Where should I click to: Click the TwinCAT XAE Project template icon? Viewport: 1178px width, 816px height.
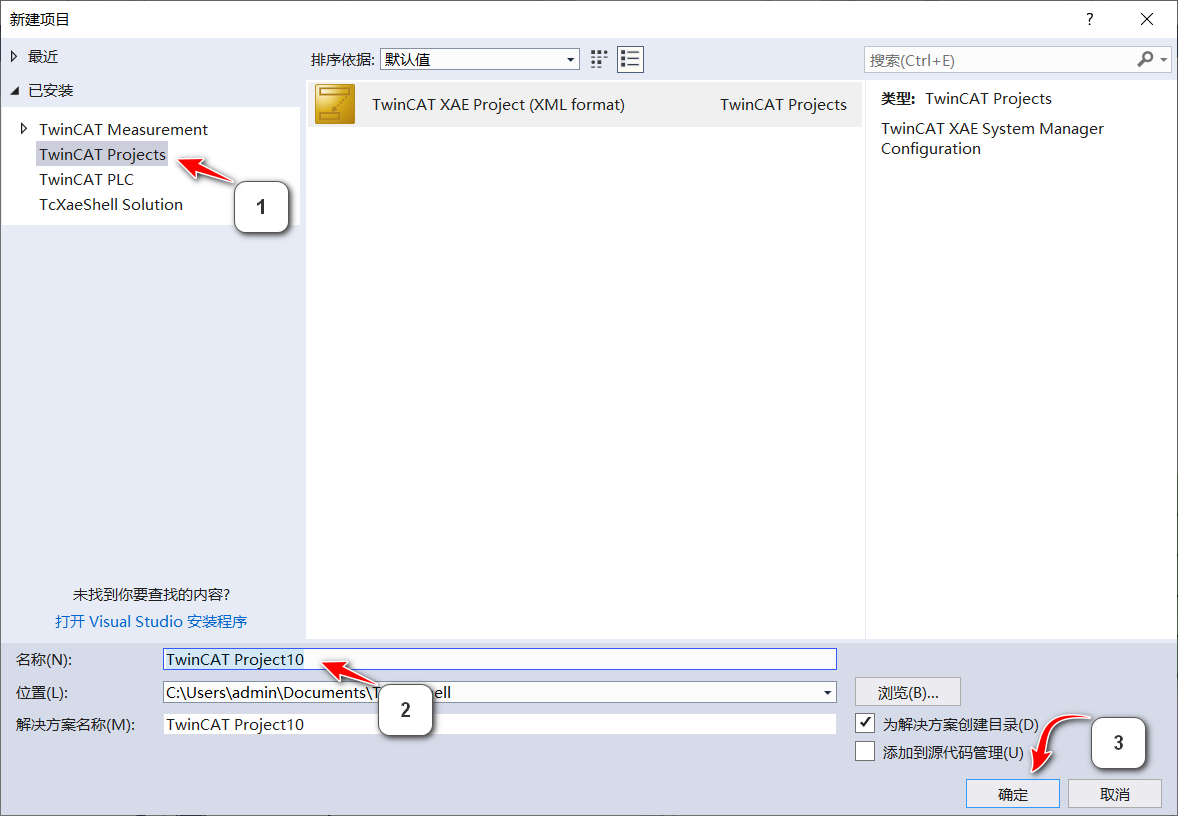point(335,104)
